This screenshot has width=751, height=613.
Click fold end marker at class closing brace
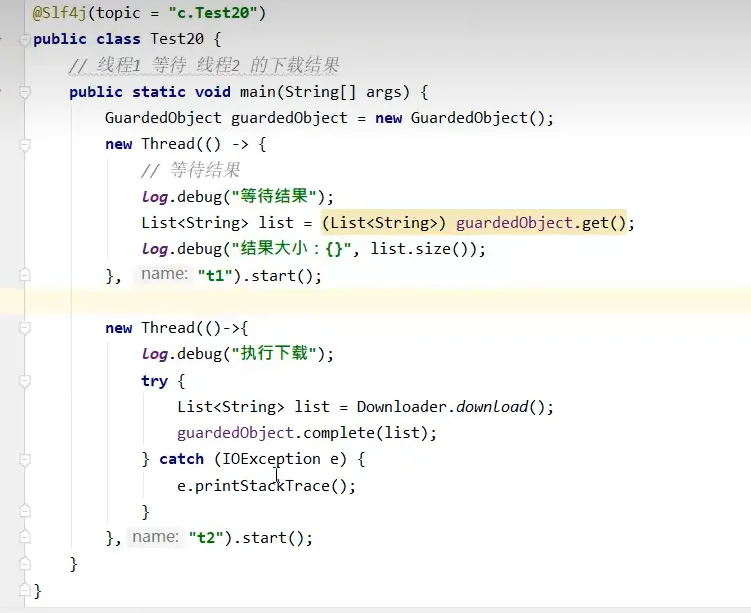click(x=24, y=590)
